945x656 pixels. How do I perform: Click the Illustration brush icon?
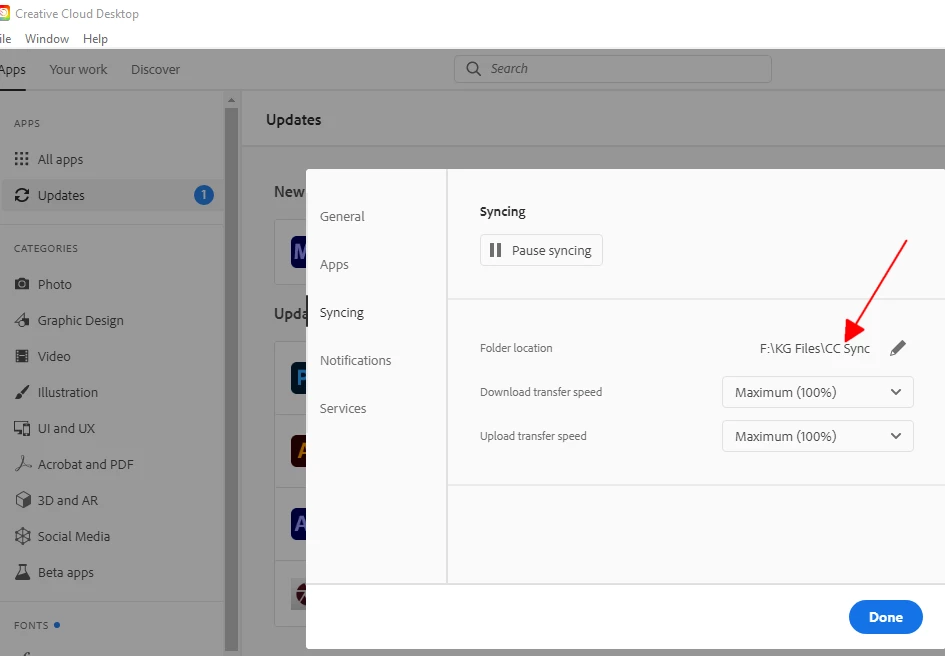[x=22, y=393]
